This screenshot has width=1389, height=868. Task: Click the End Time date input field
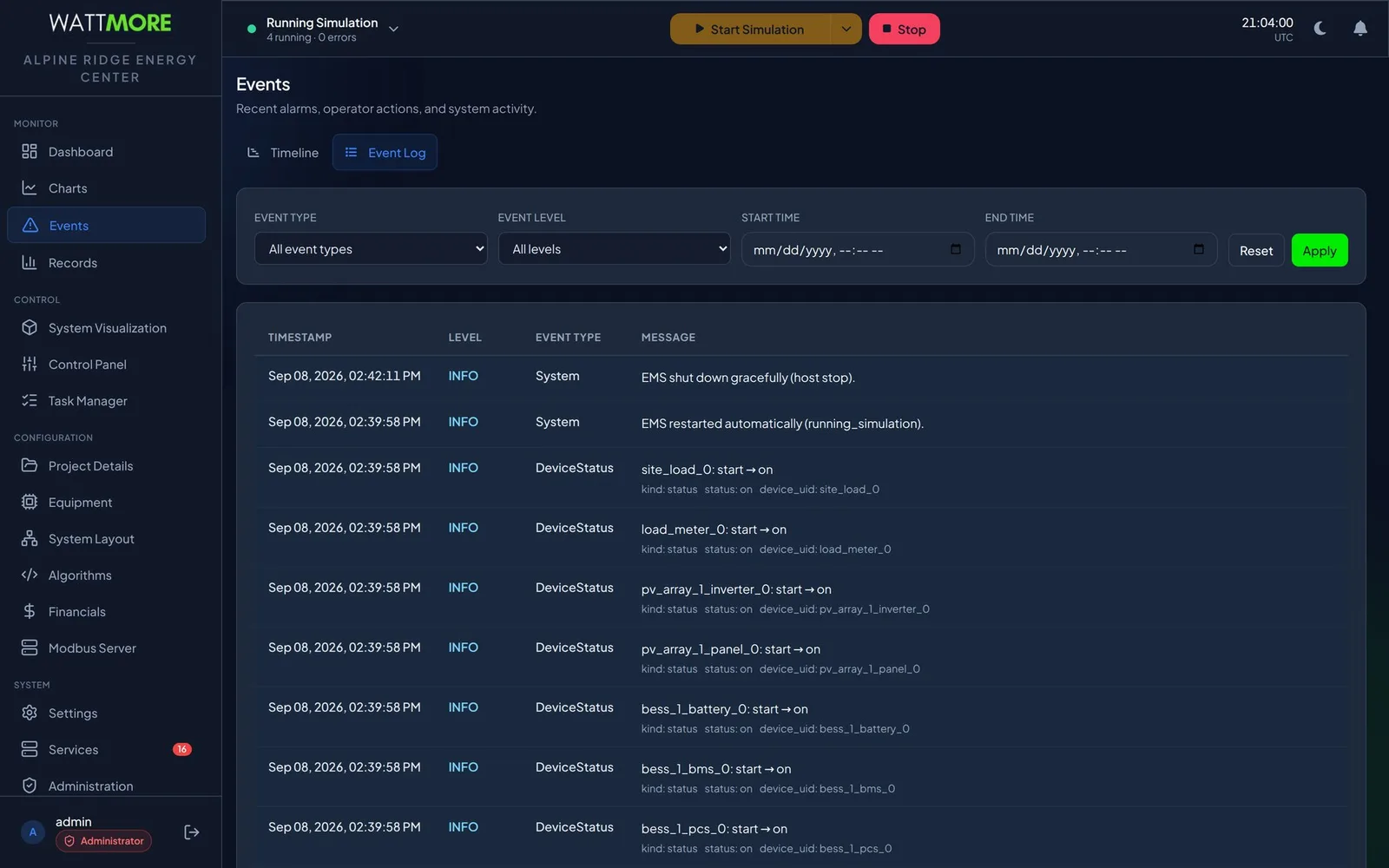[x=1101, y=249]
